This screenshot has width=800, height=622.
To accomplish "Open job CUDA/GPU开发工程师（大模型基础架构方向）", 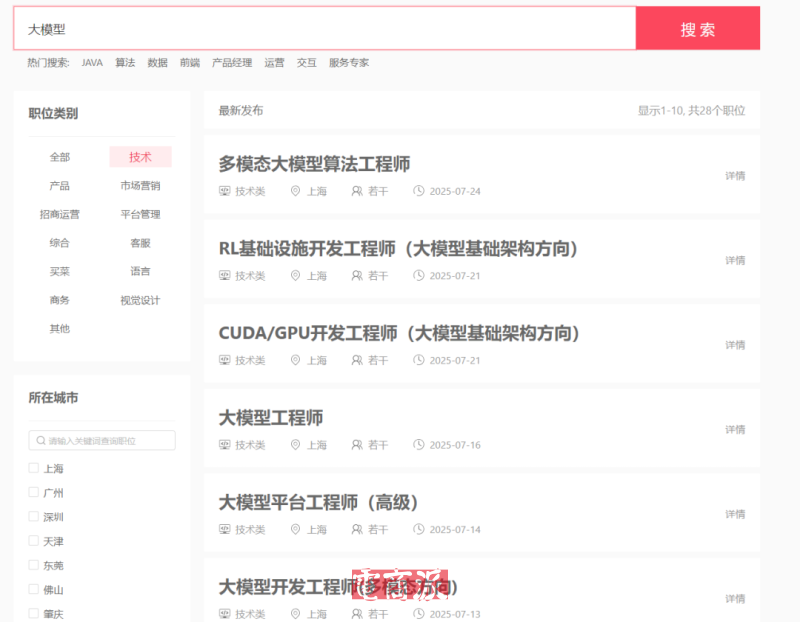I will click(x=399, y=333).
